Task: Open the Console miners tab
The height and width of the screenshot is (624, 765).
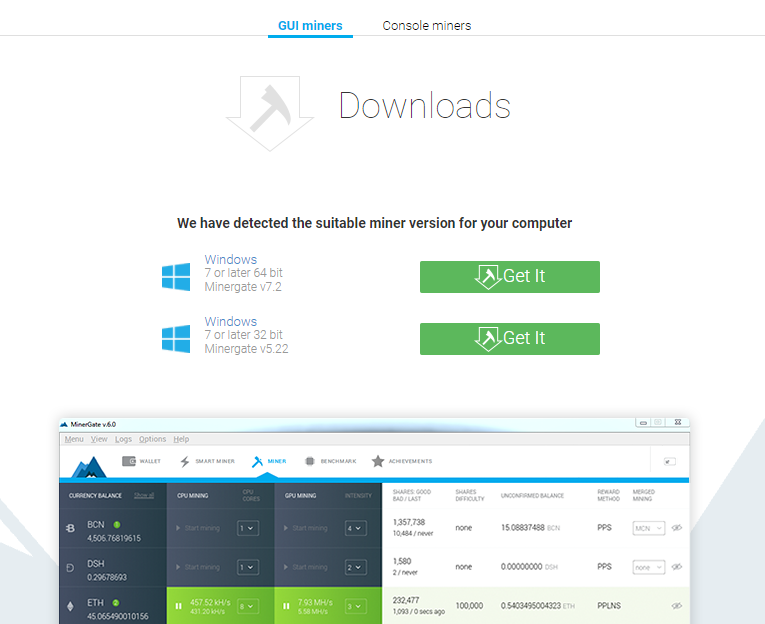Action: [427, 25]
